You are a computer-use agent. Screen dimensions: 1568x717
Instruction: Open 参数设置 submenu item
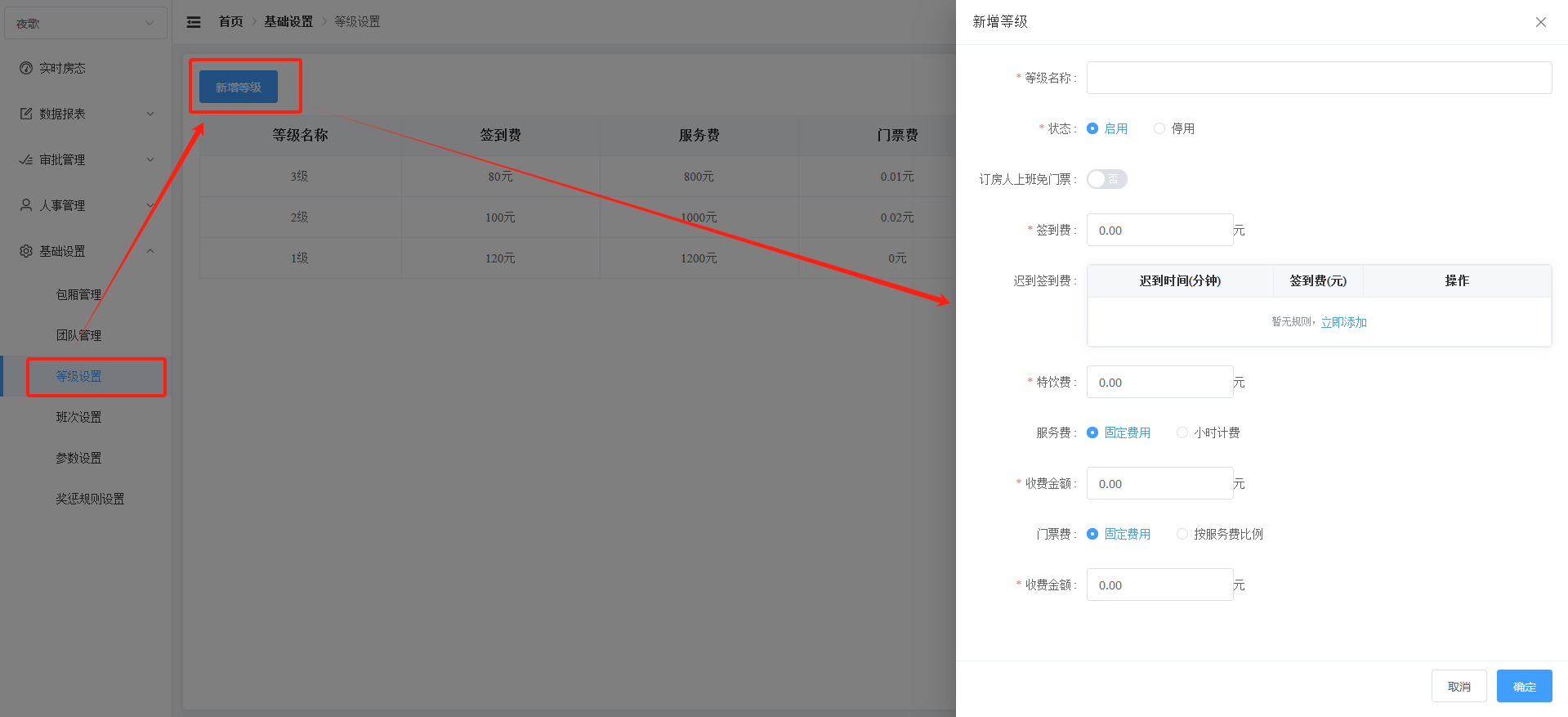78,458
